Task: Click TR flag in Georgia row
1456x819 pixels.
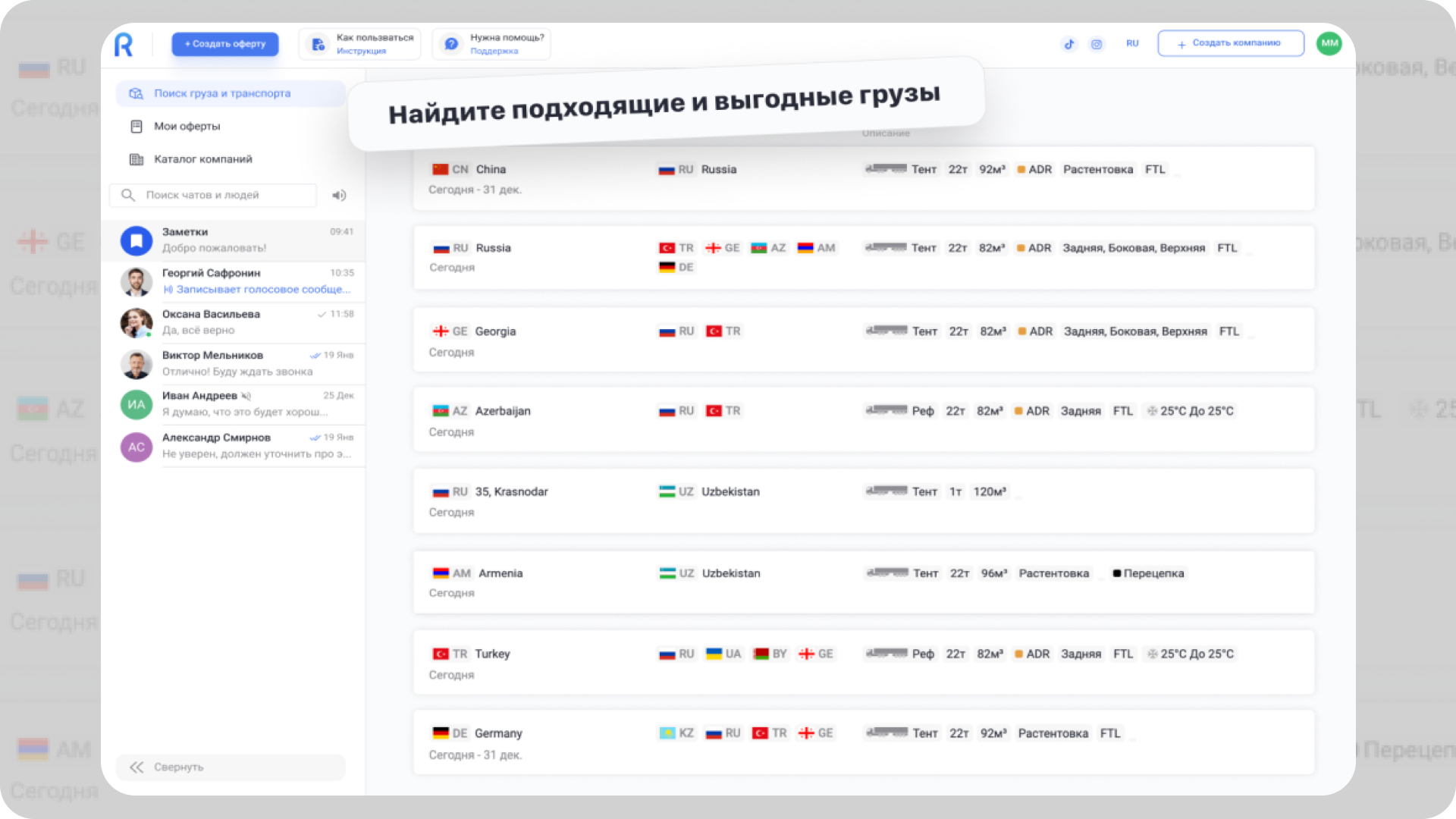Action: coord(714,331)
